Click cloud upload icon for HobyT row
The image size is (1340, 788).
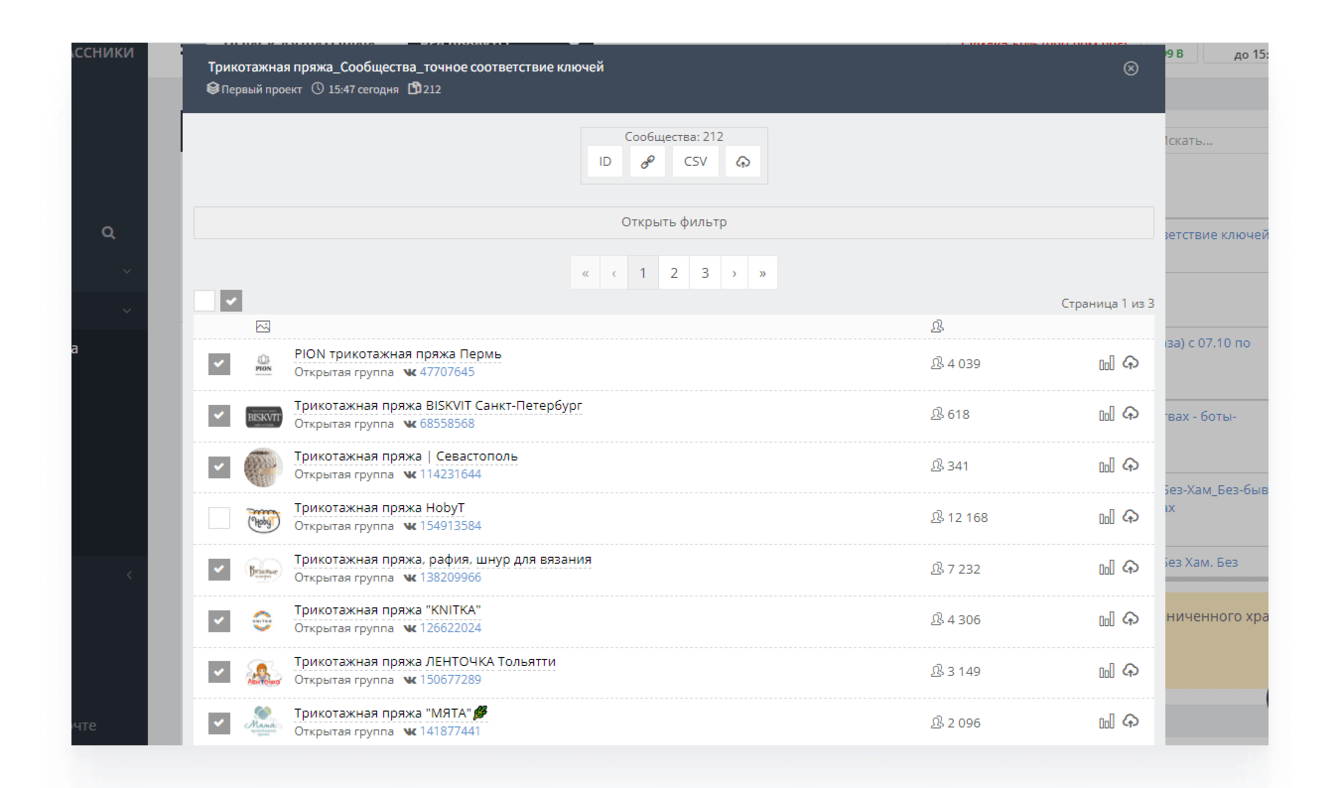pos(1131,516)
